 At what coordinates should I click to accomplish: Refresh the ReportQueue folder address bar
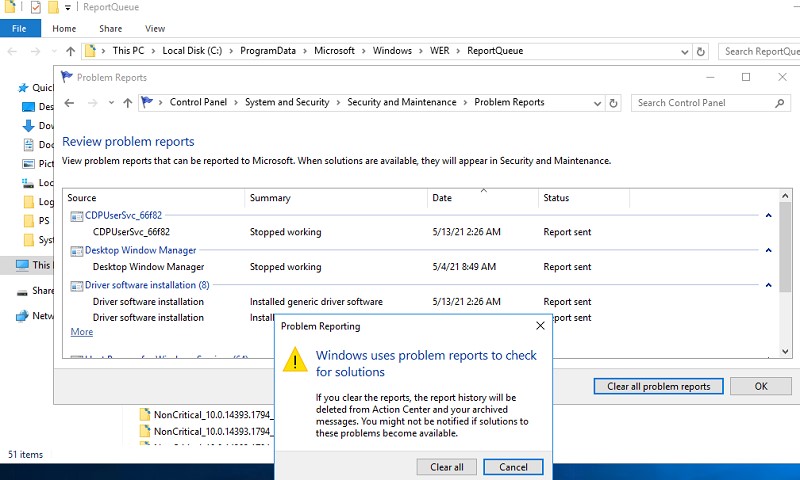pyautogui.click(x=701, y=52)
